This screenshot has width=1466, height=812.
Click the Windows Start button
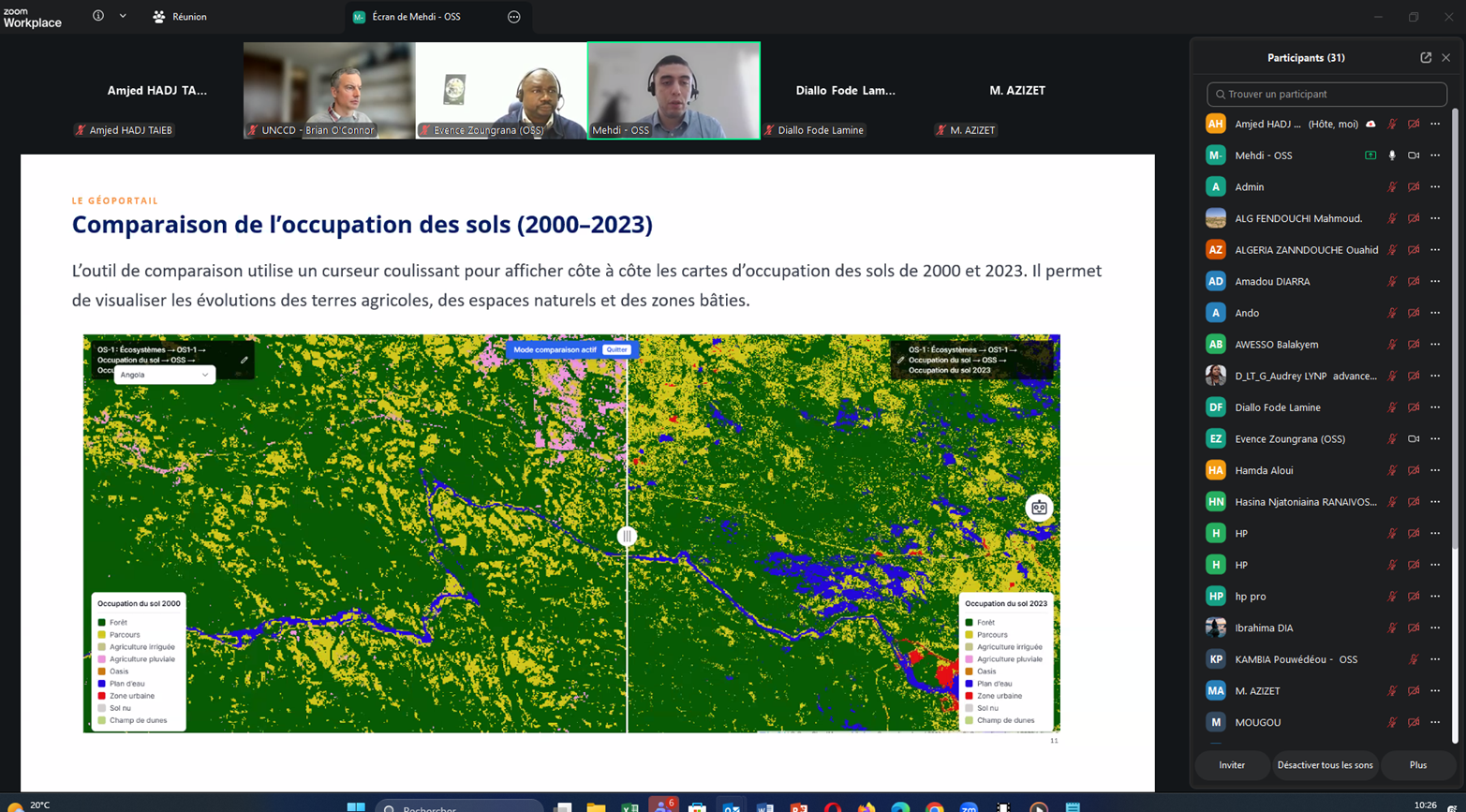(356, 806)
